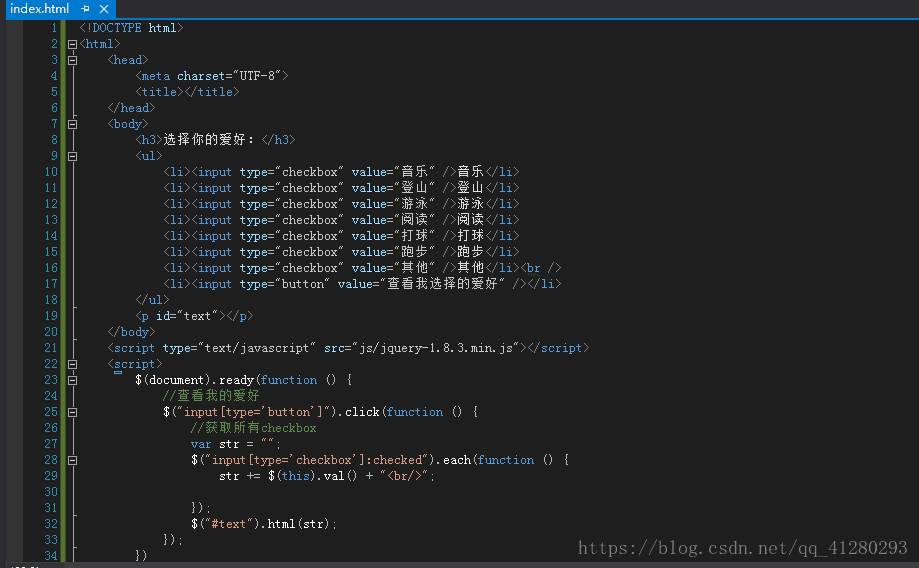Screen dimensions: 919x568
Task: Click the closing ul tag on line 18
Action: point(152,300)
